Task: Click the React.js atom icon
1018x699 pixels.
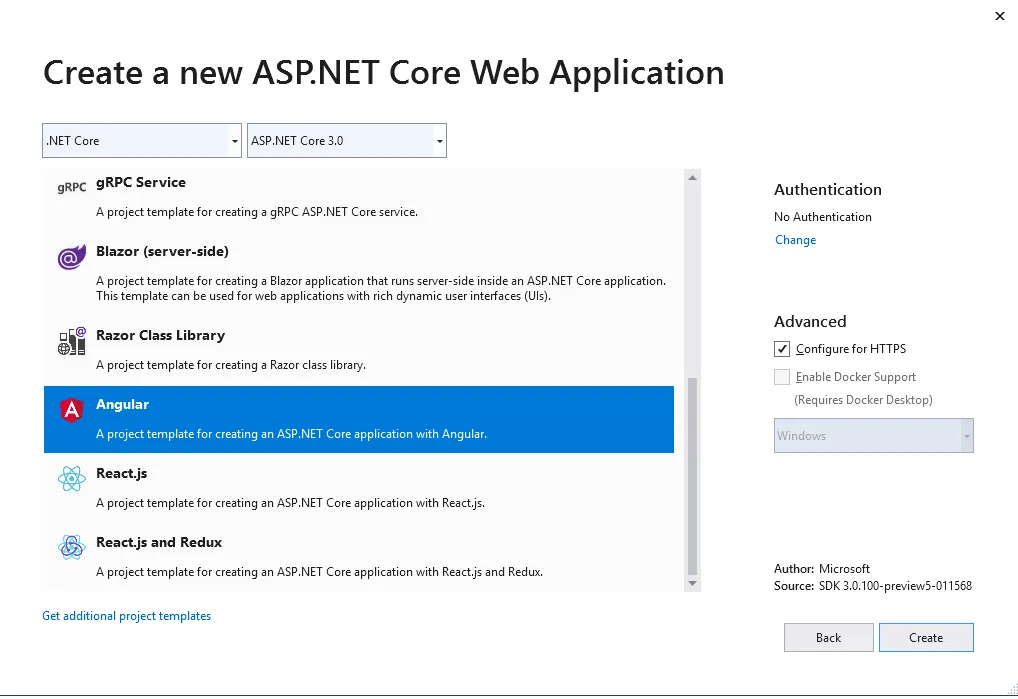Action: click(x=71, y=479)
